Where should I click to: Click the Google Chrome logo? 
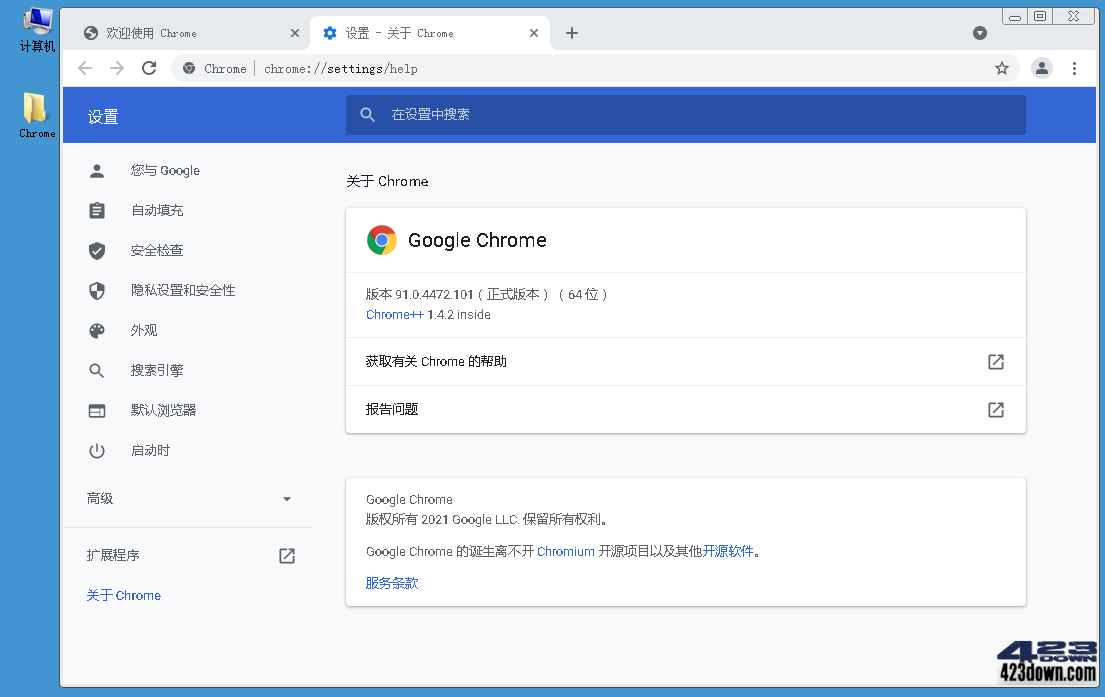click(382, 240)
